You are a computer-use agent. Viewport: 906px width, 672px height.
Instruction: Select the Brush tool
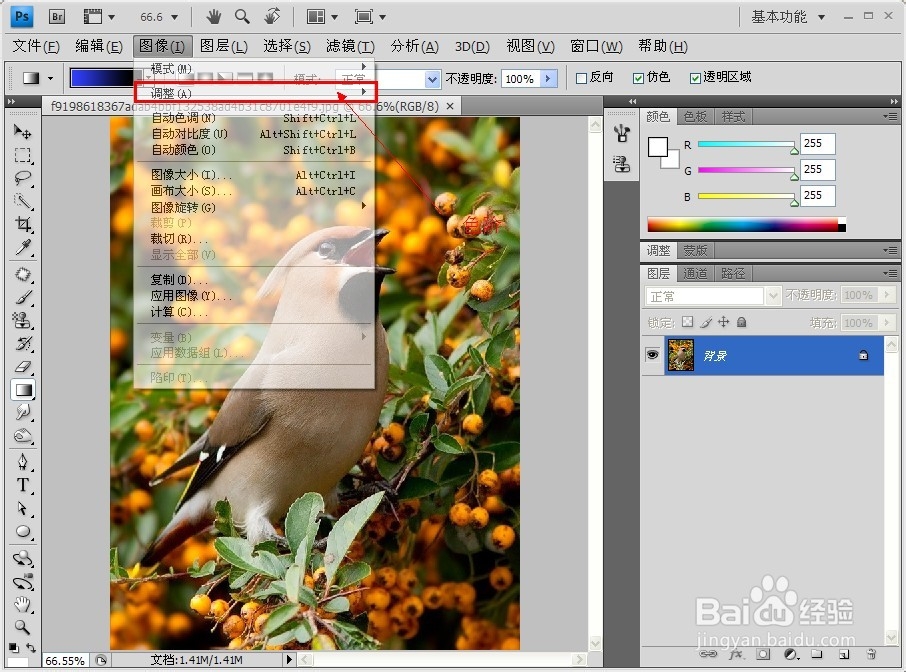[23, 298]
